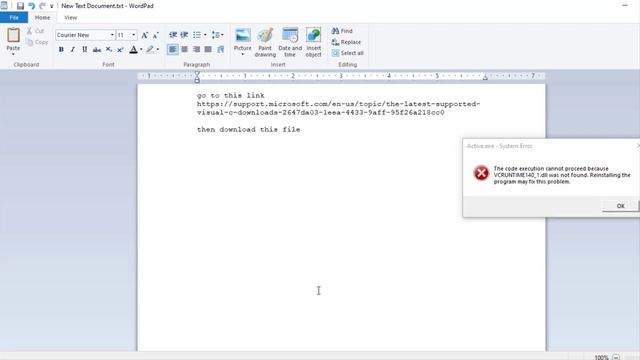Insert Date and time
The height and width of the screenshot is (360, 640).
coord(290,42)
